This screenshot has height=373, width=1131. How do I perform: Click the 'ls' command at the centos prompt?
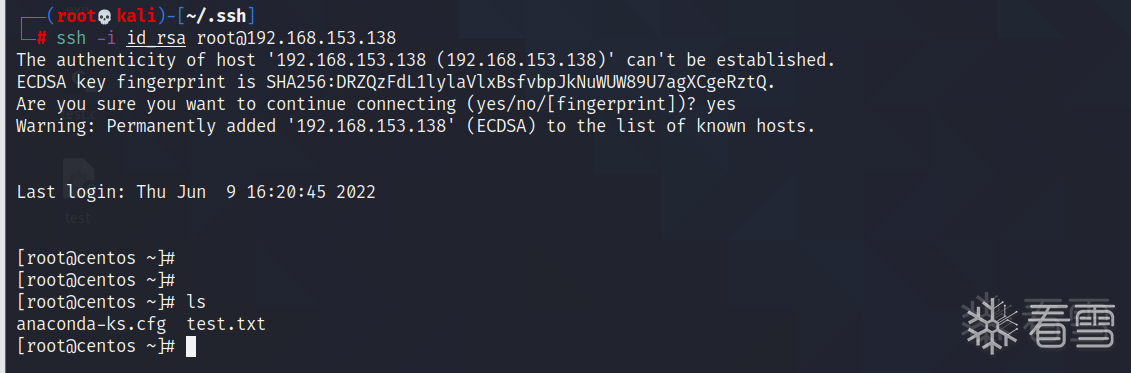click(x=196, y=302)
